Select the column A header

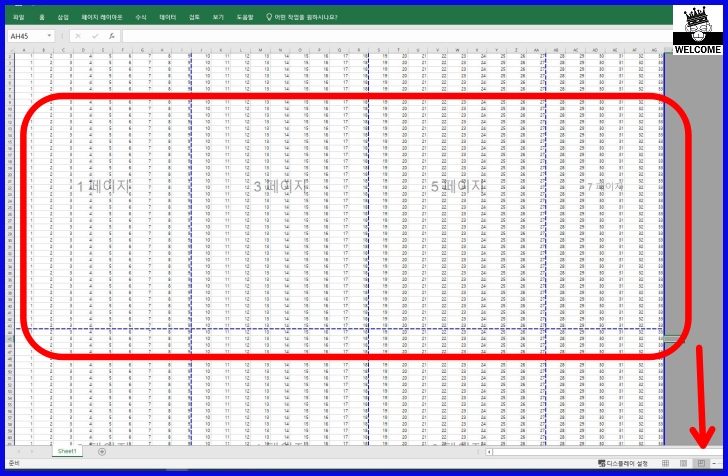click(x=24, y=50)
